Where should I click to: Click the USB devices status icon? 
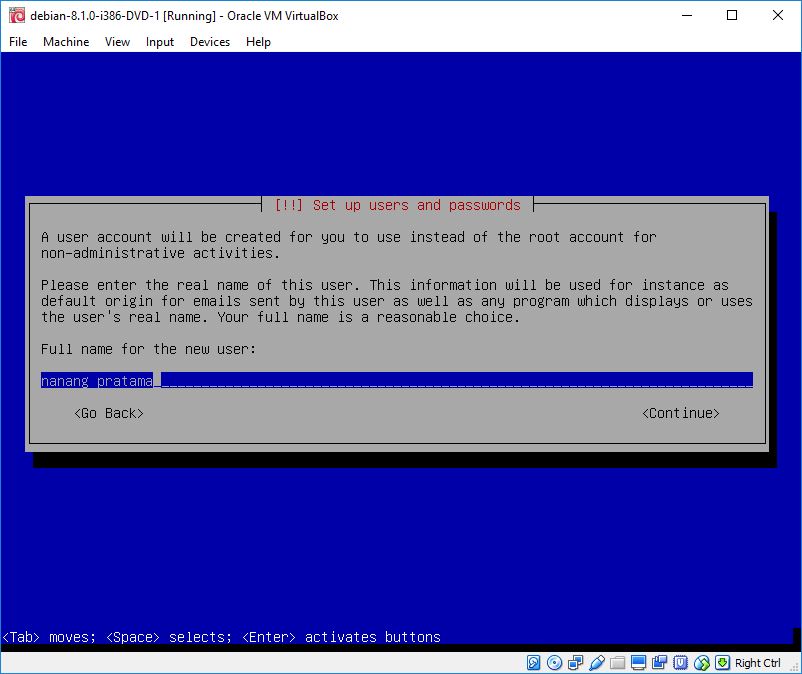[596, 663]
